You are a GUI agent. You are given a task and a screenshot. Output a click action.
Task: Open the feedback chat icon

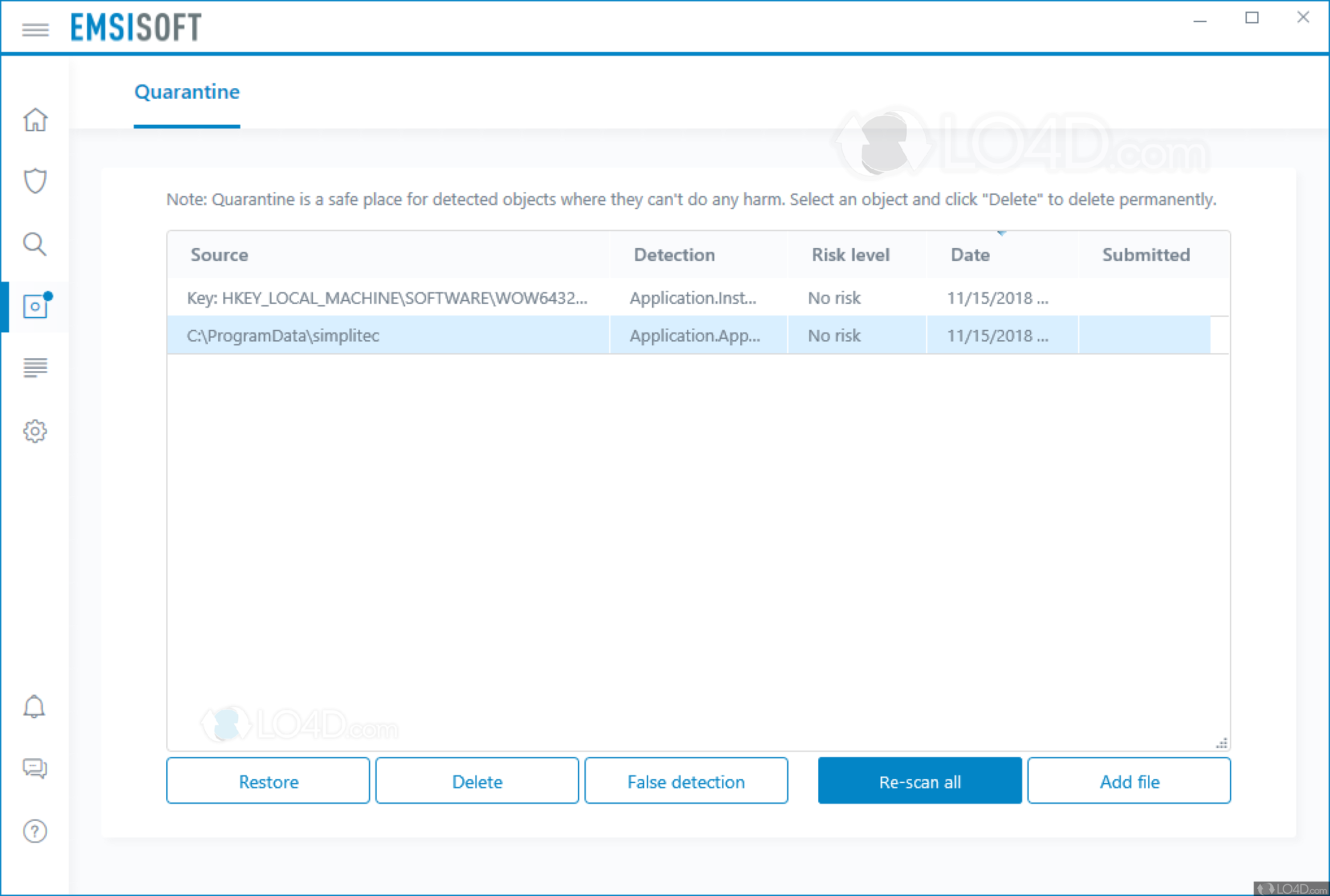(x=35, y=769)
